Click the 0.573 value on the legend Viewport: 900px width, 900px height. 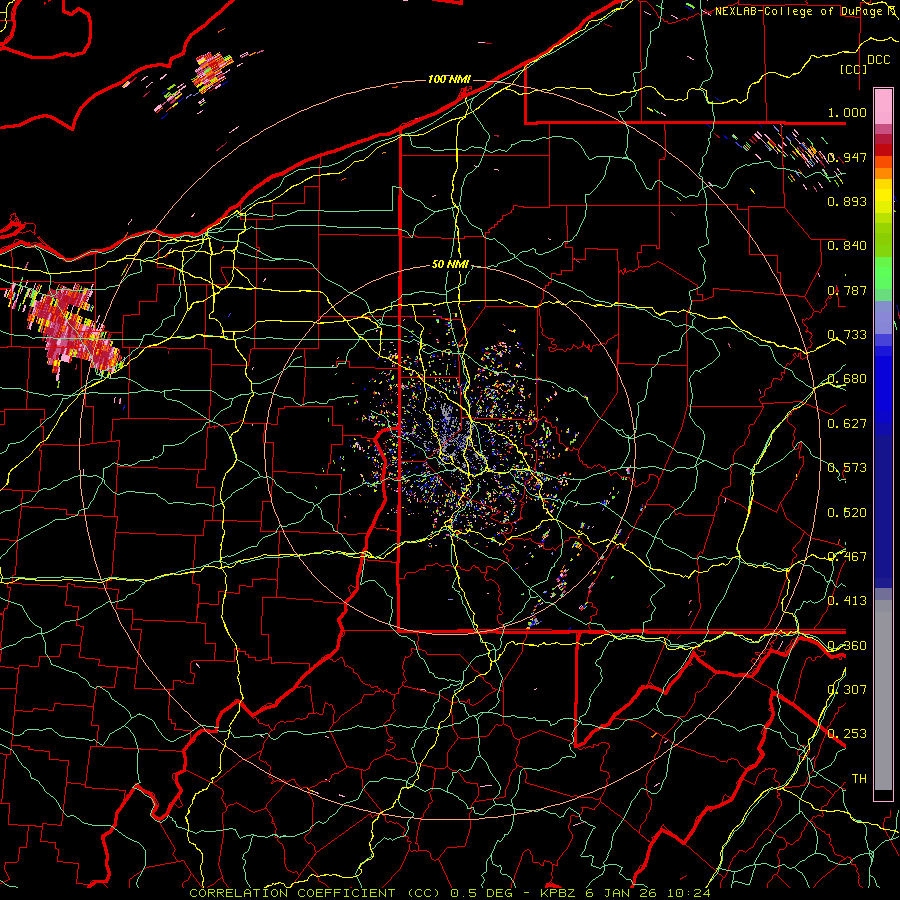point(847,468)
